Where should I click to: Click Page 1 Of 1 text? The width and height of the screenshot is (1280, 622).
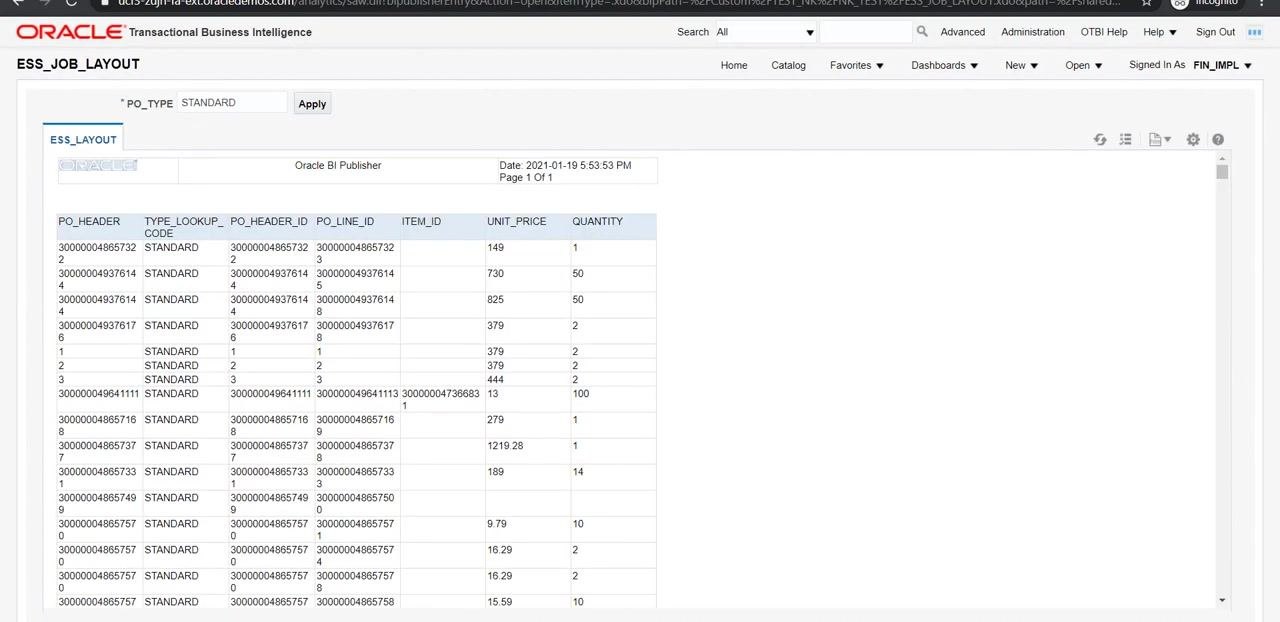[x=526, y=178]
